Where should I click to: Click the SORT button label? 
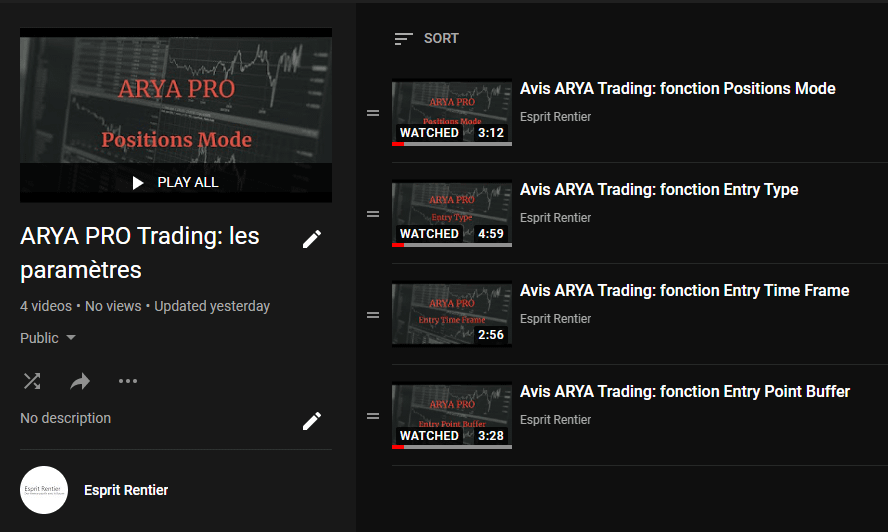point(441,39)
